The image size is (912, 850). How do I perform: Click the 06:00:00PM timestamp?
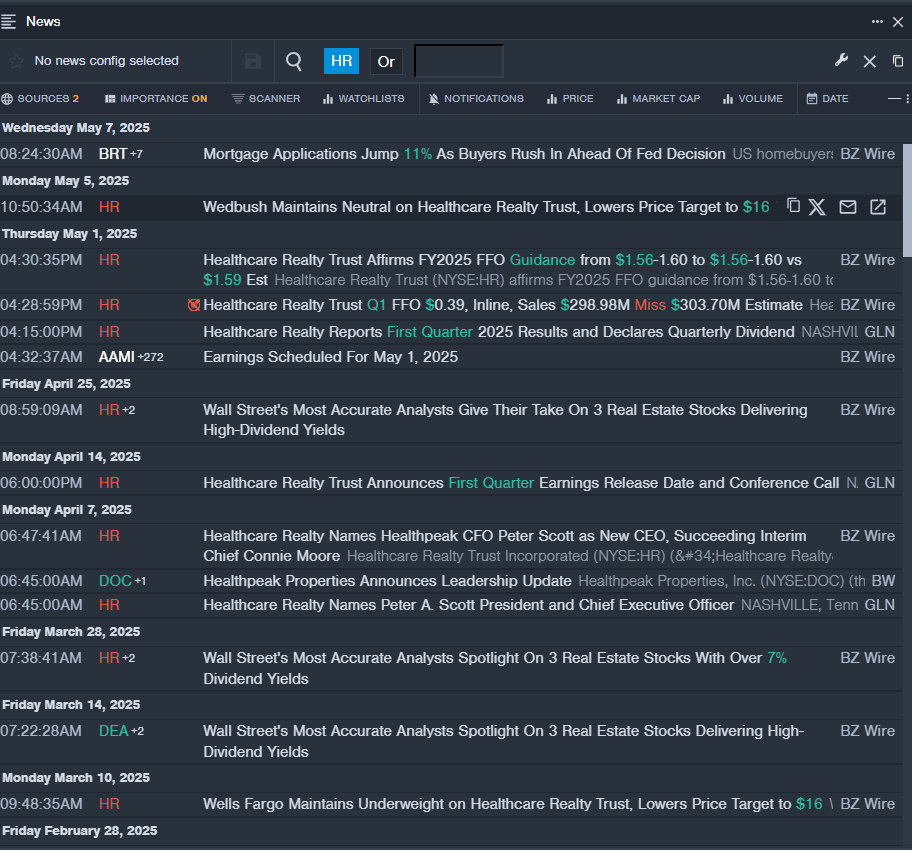[41, 483]
